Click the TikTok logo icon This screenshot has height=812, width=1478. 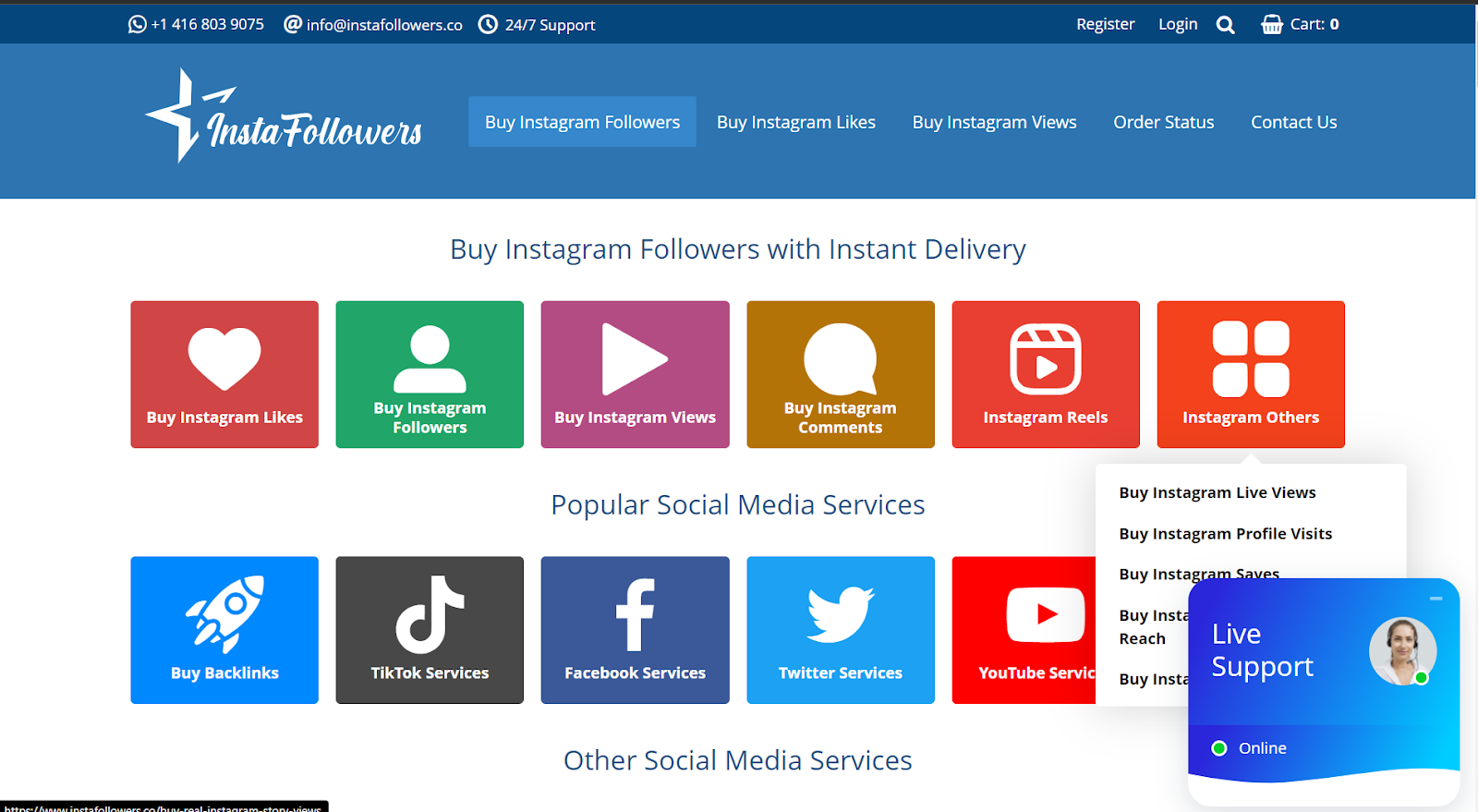pyautogui.click(x=430, y=614)
